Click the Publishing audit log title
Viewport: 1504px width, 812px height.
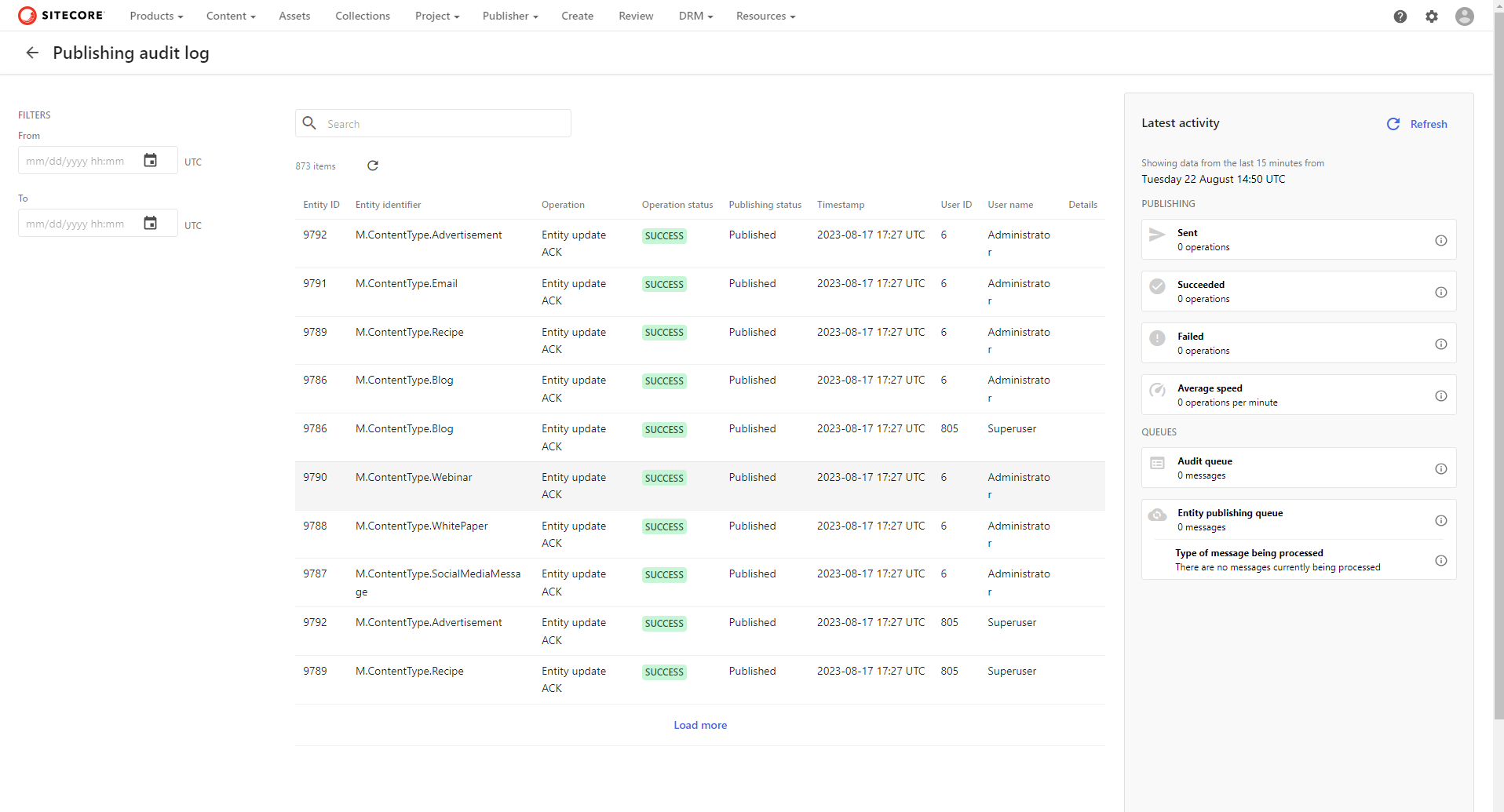(x=131, y=53)
